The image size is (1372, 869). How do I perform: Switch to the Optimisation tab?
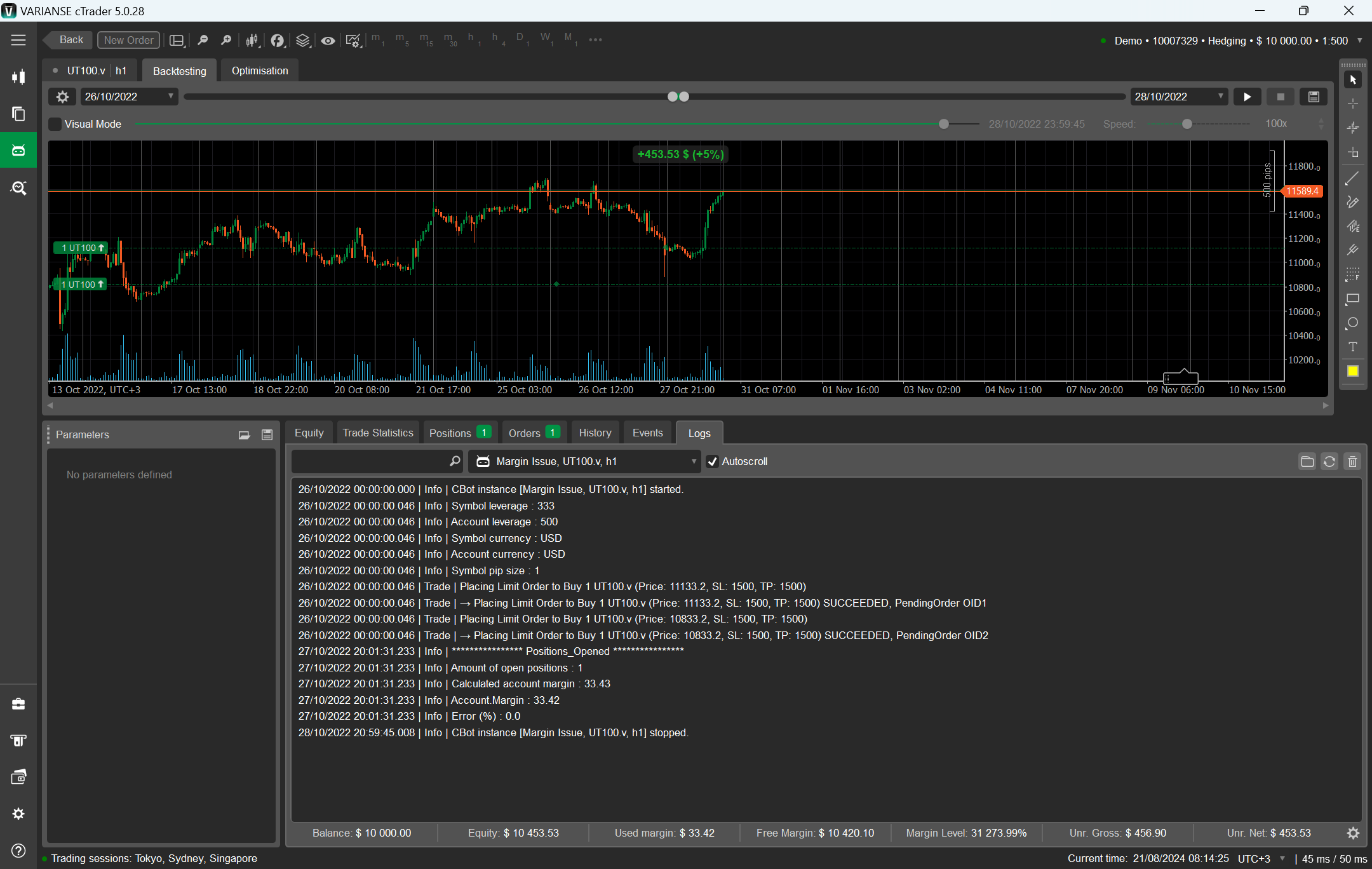pos(260,71)
